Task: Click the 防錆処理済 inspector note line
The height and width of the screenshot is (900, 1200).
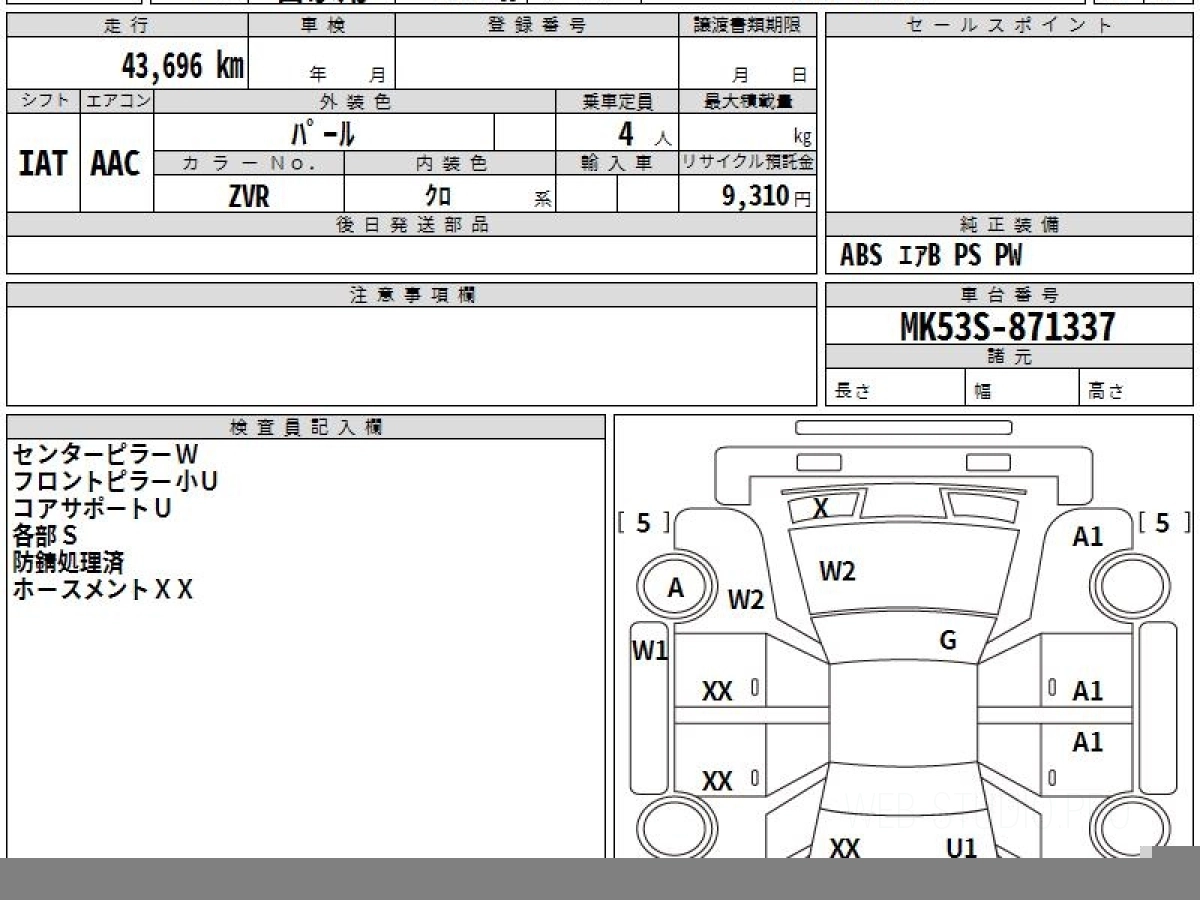Action: (x=68, y=563)
